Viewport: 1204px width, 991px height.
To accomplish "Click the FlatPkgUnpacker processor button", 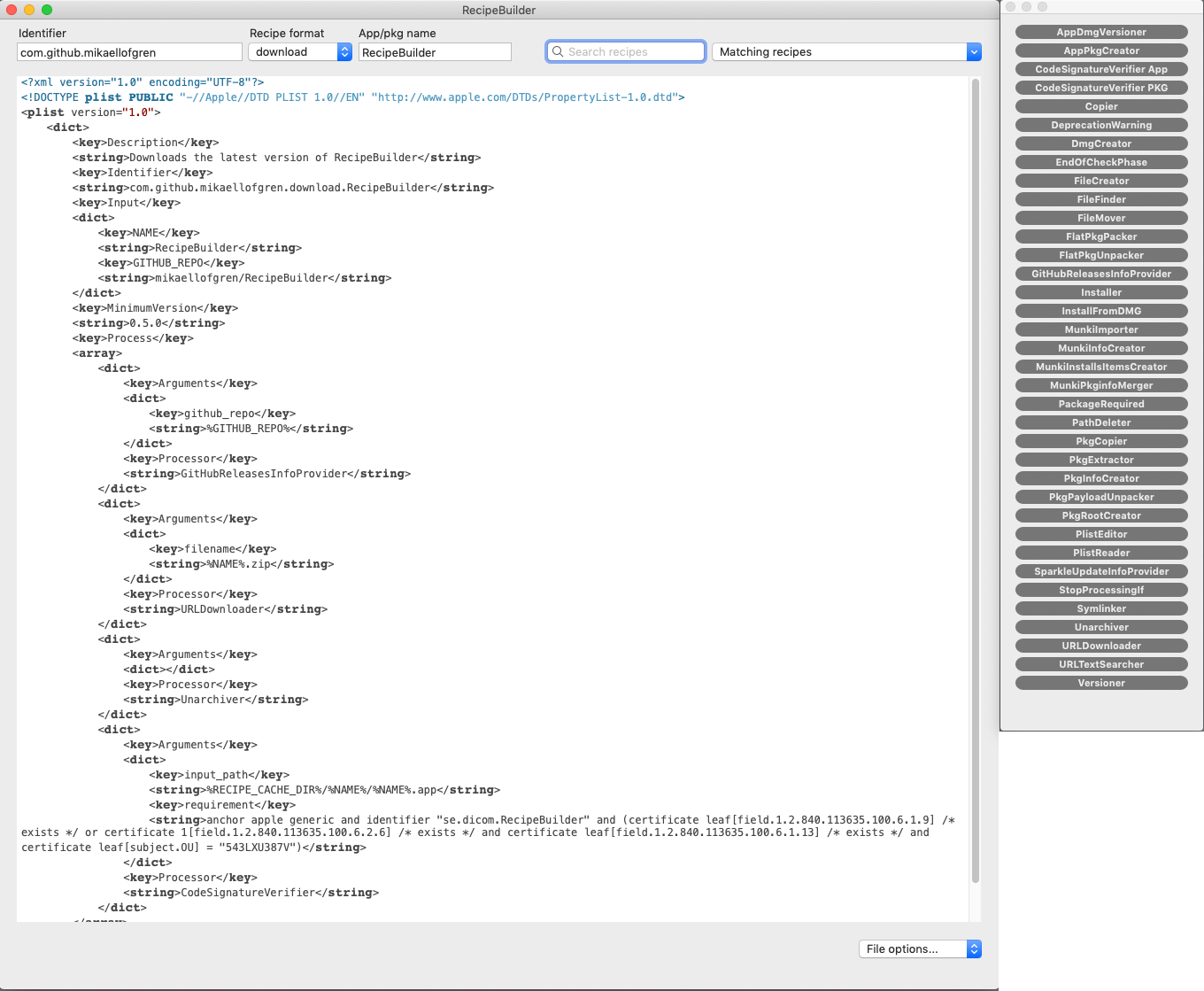I will (x=1101, y=255).
